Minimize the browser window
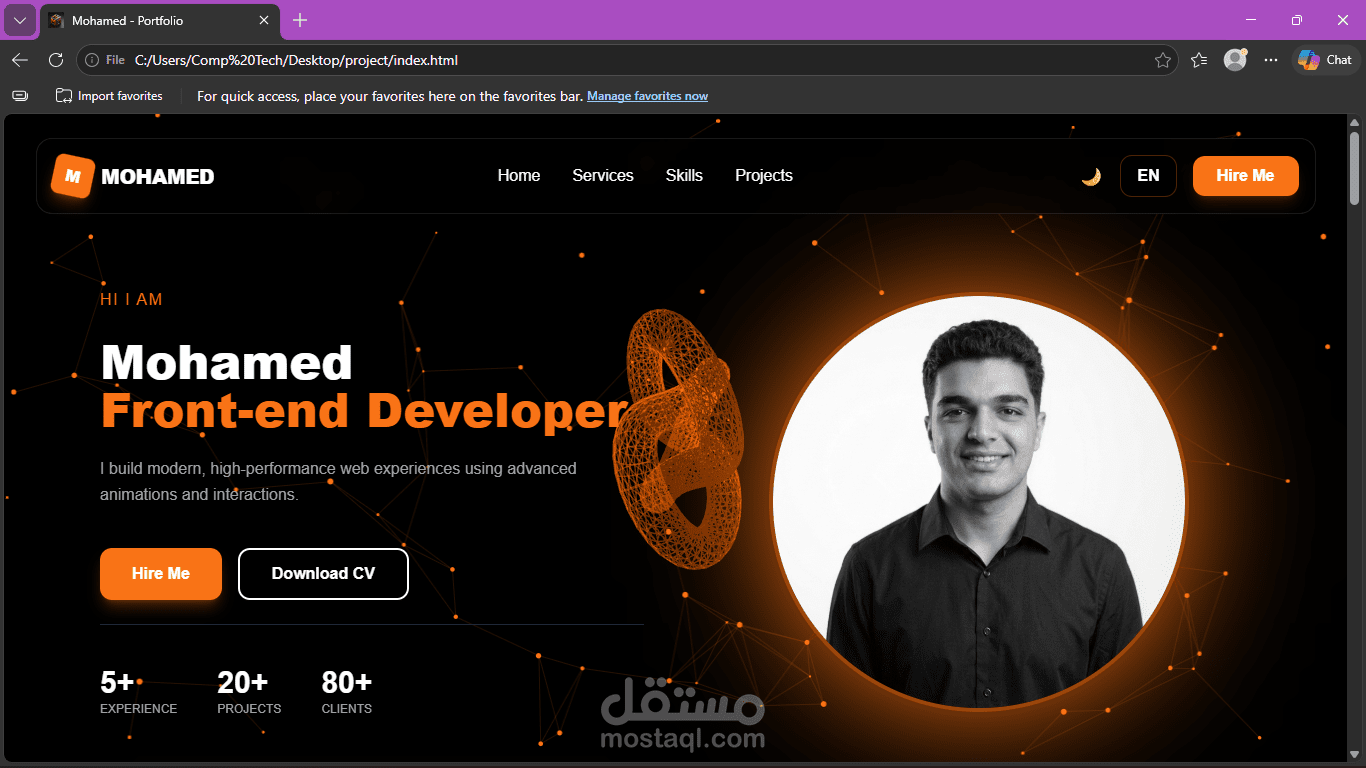Viewport: 1366px width, 768px height. [1250, 20]
